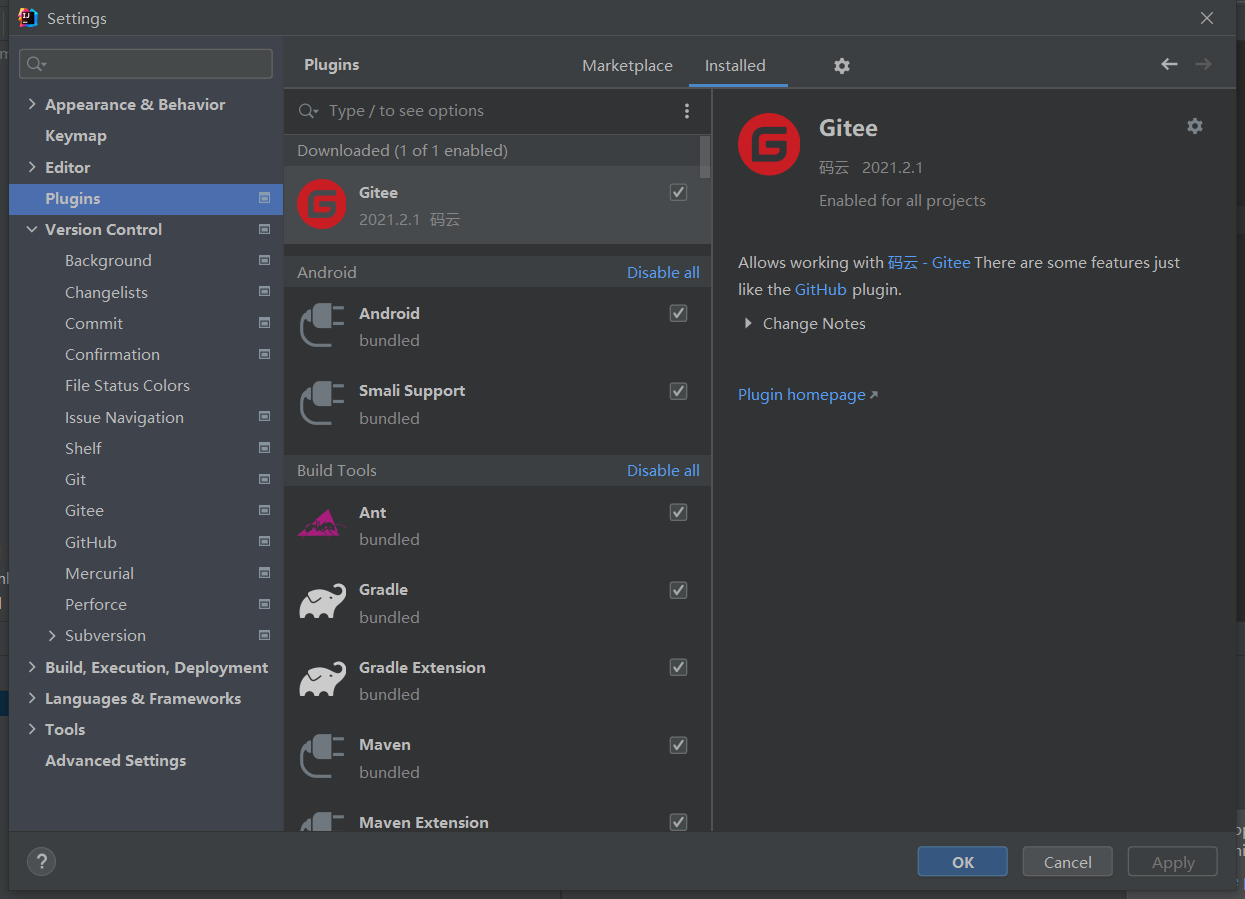
Task: Expand the Editor settings node
Action: [32, 167]
